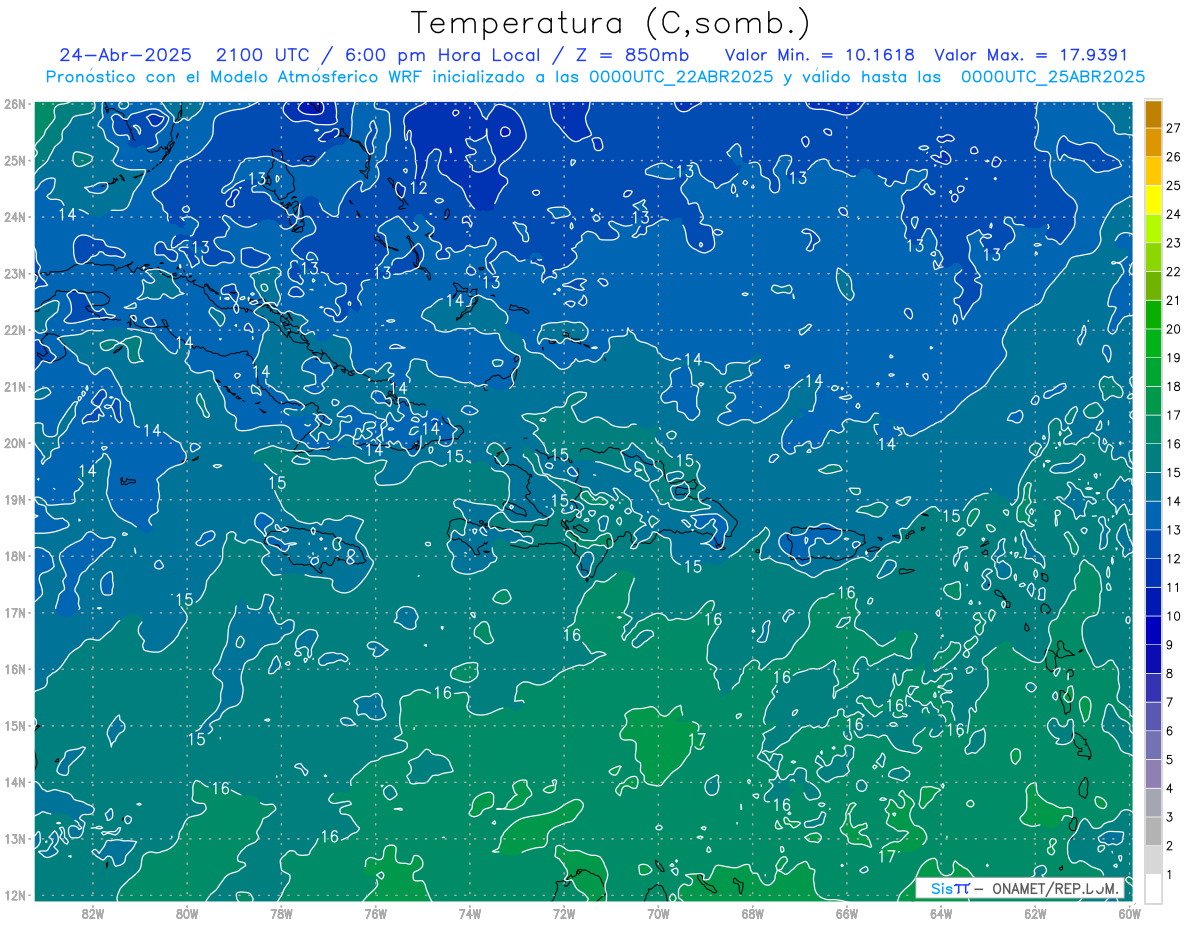Image resolution: width=1200 pixels, height=927 pixels.
Task: Click the 16N latitude axis label
Action: tap(14, 669)
